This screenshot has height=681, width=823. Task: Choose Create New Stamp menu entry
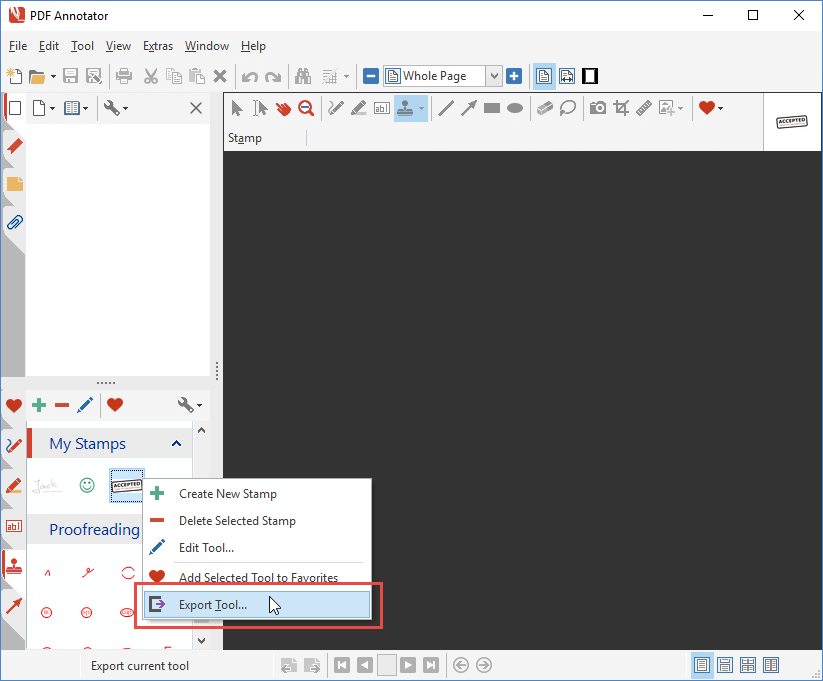coord(257,494)
